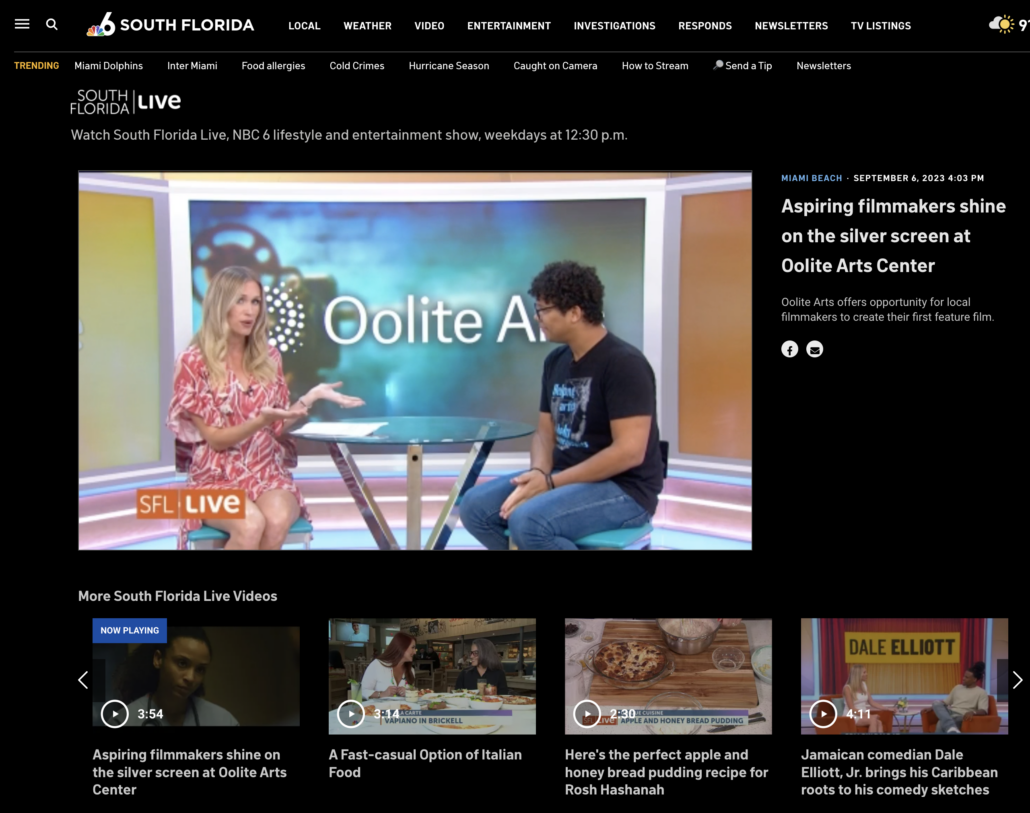Screen dimensions: 1030x813
Task: Click the magnifier icon beside Send a Tip
Action: [717, 64]
